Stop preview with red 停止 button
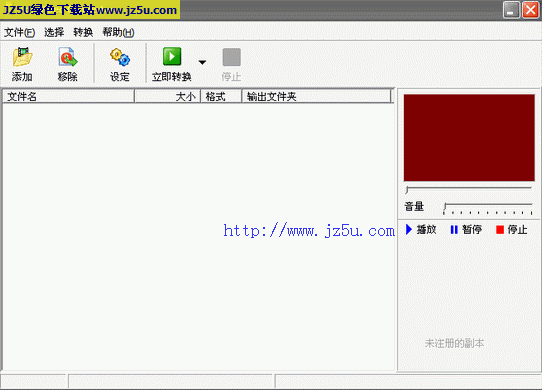The width and height of the screenshot is (542, 390). (512, 230)
